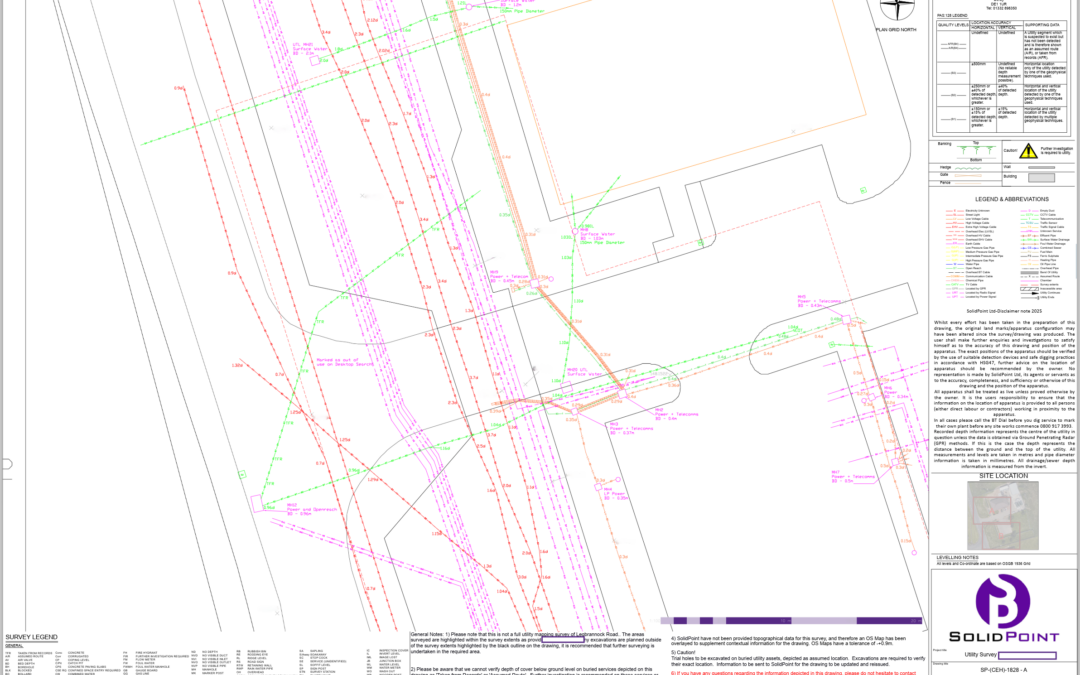
Task: Click 'Empty Duct' legend entry
Action: point(1047,211)
